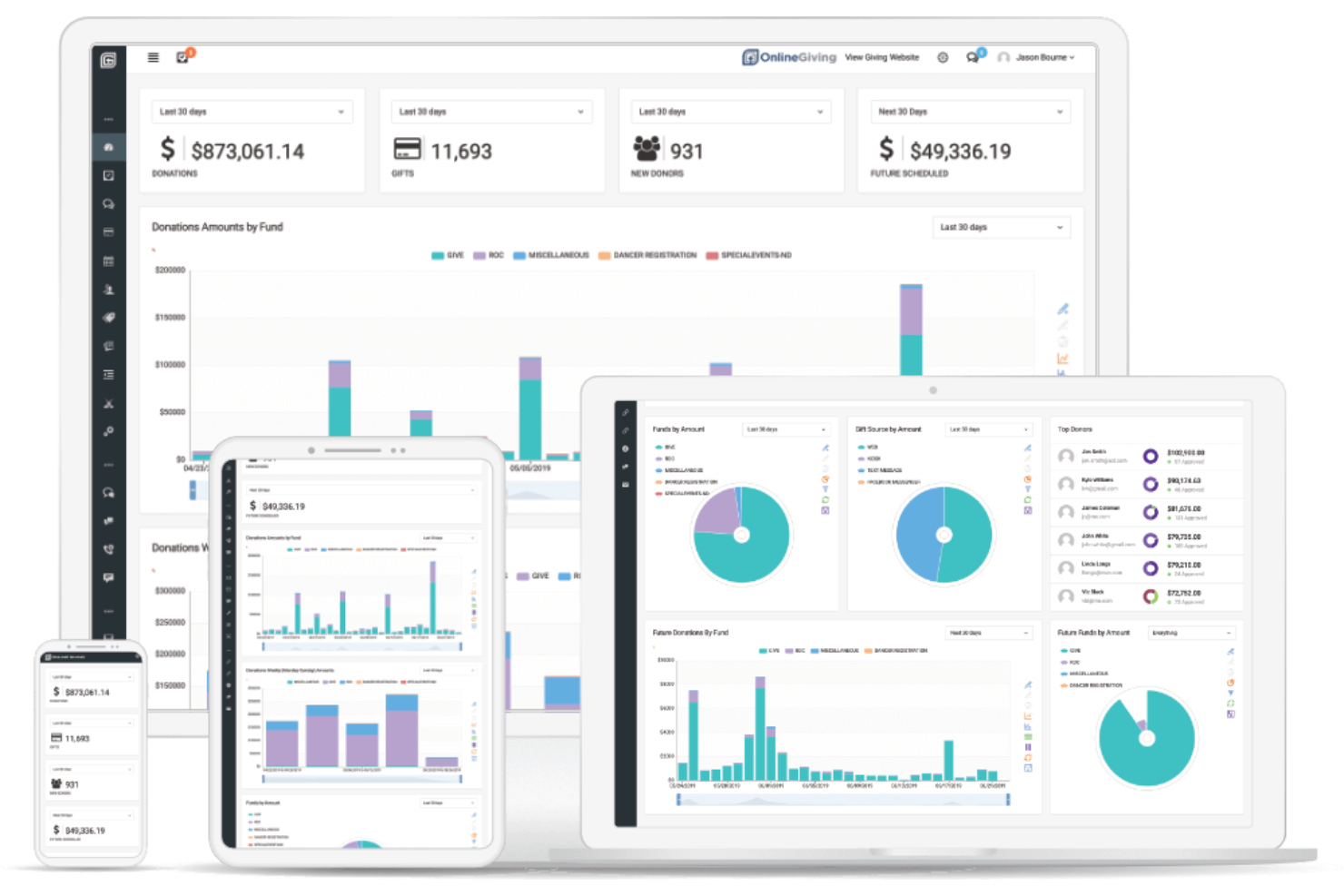Open the hamburger menu in the top bar
1344x896 pixels.
[153, 57]
